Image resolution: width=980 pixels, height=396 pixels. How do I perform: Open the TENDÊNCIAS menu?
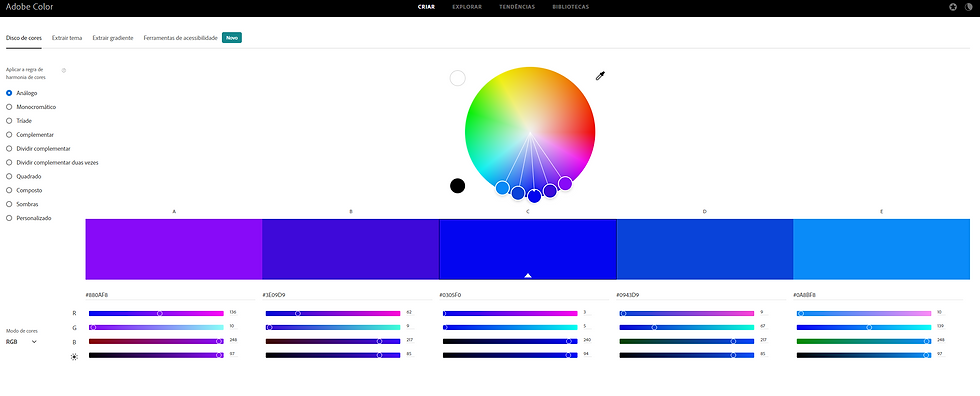[x=517, y=7]
